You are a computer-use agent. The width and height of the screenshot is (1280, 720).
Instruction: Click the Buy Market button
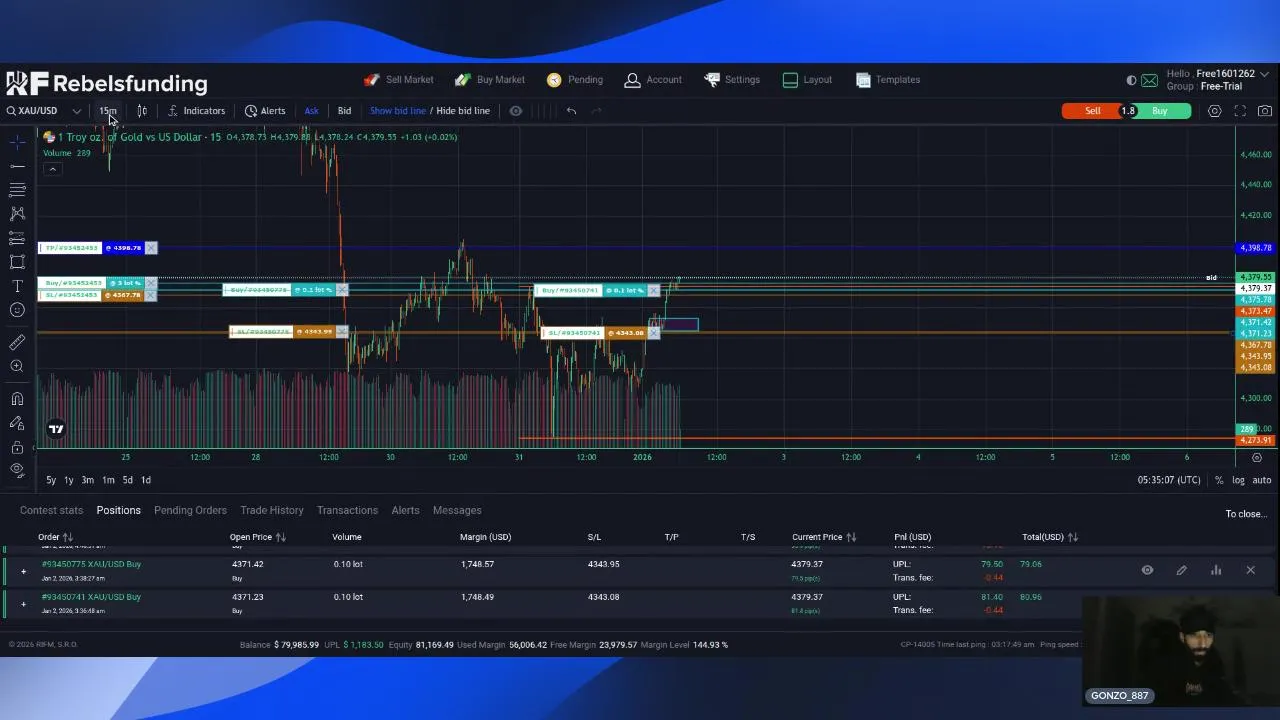coord(489,80)
